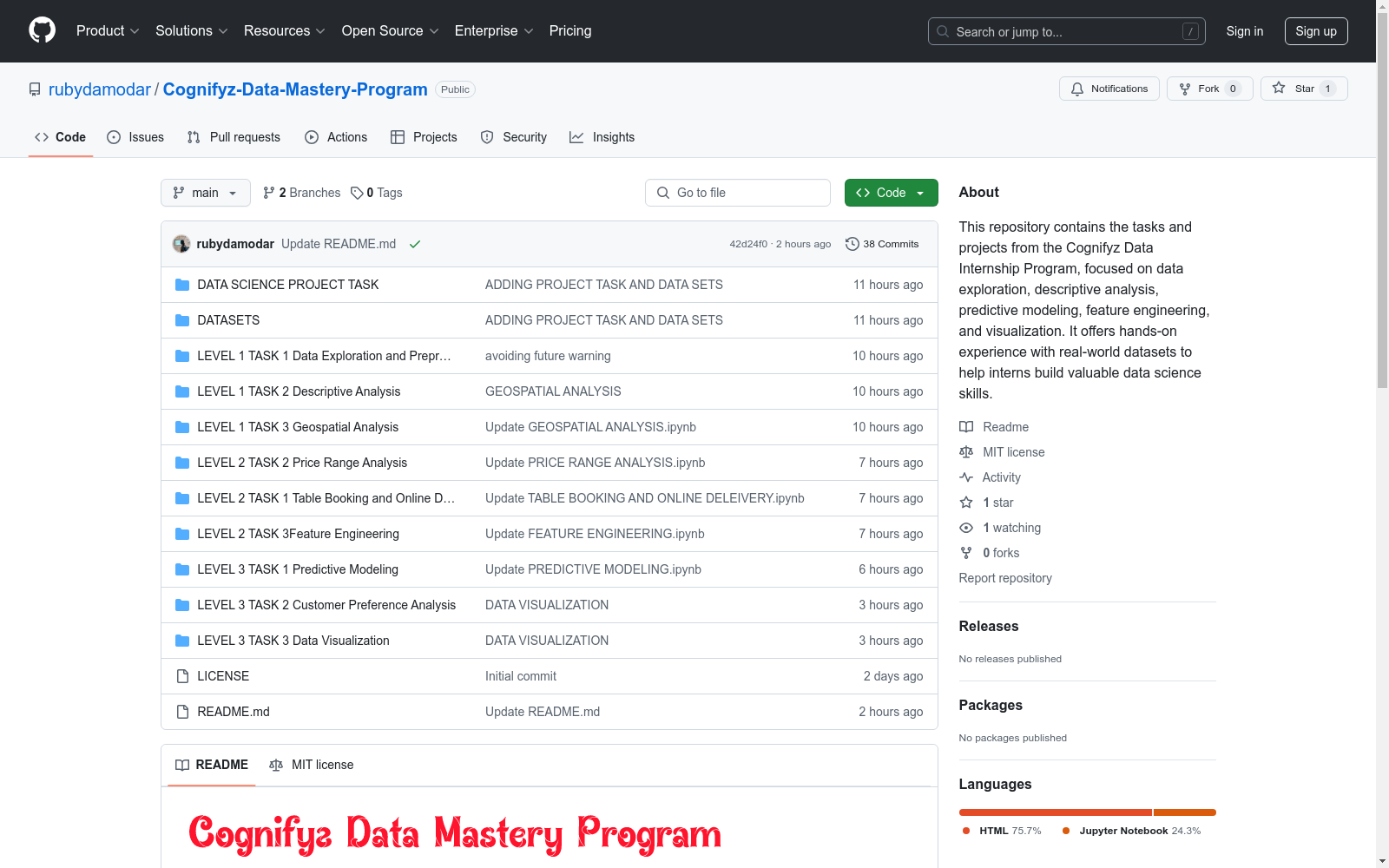Click the MIT license scale icon in About

[966, 452]
